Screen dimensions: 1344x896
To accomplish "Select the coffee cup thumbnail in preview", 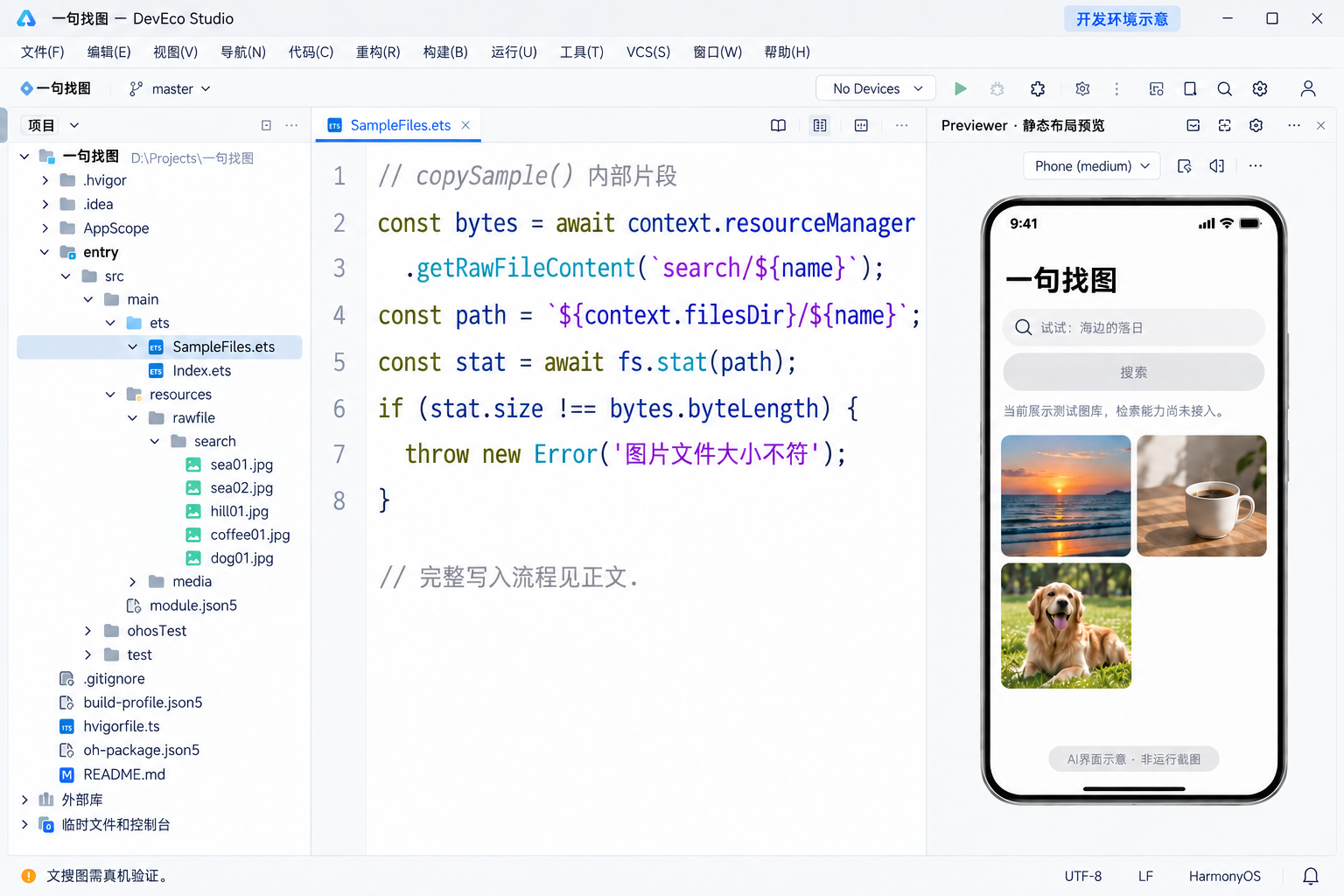I will [1201, 495].
